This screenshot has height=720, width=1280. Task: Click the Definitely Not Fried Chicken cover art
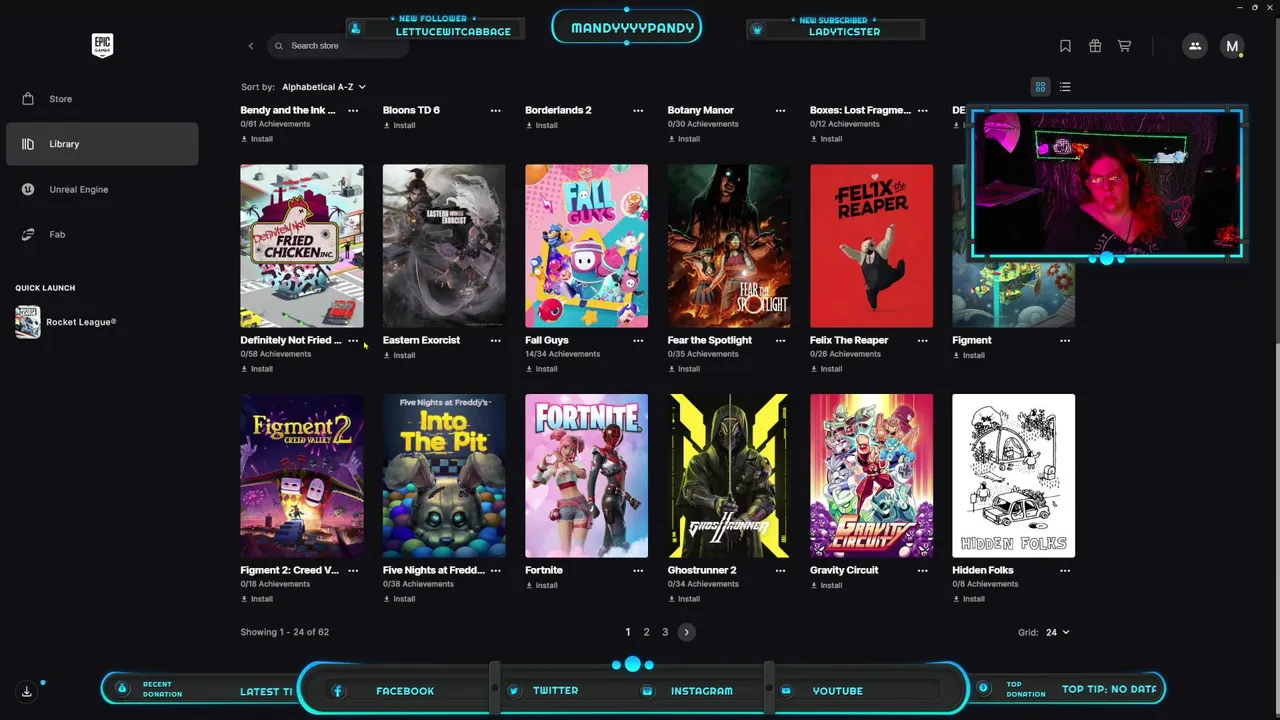(302, 246)
